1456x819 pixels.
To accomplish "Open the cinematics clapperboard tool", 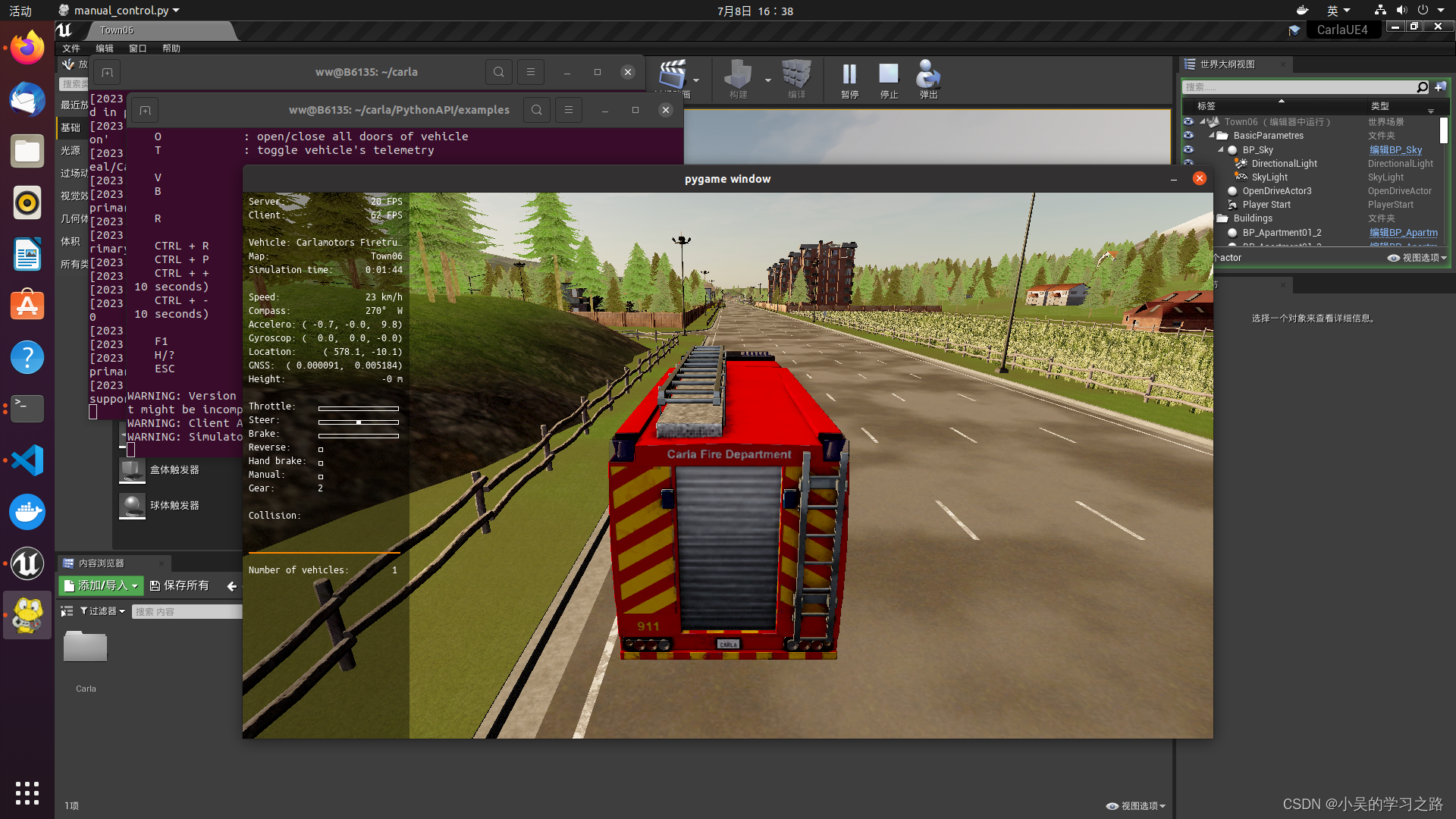I will (672, 76).
